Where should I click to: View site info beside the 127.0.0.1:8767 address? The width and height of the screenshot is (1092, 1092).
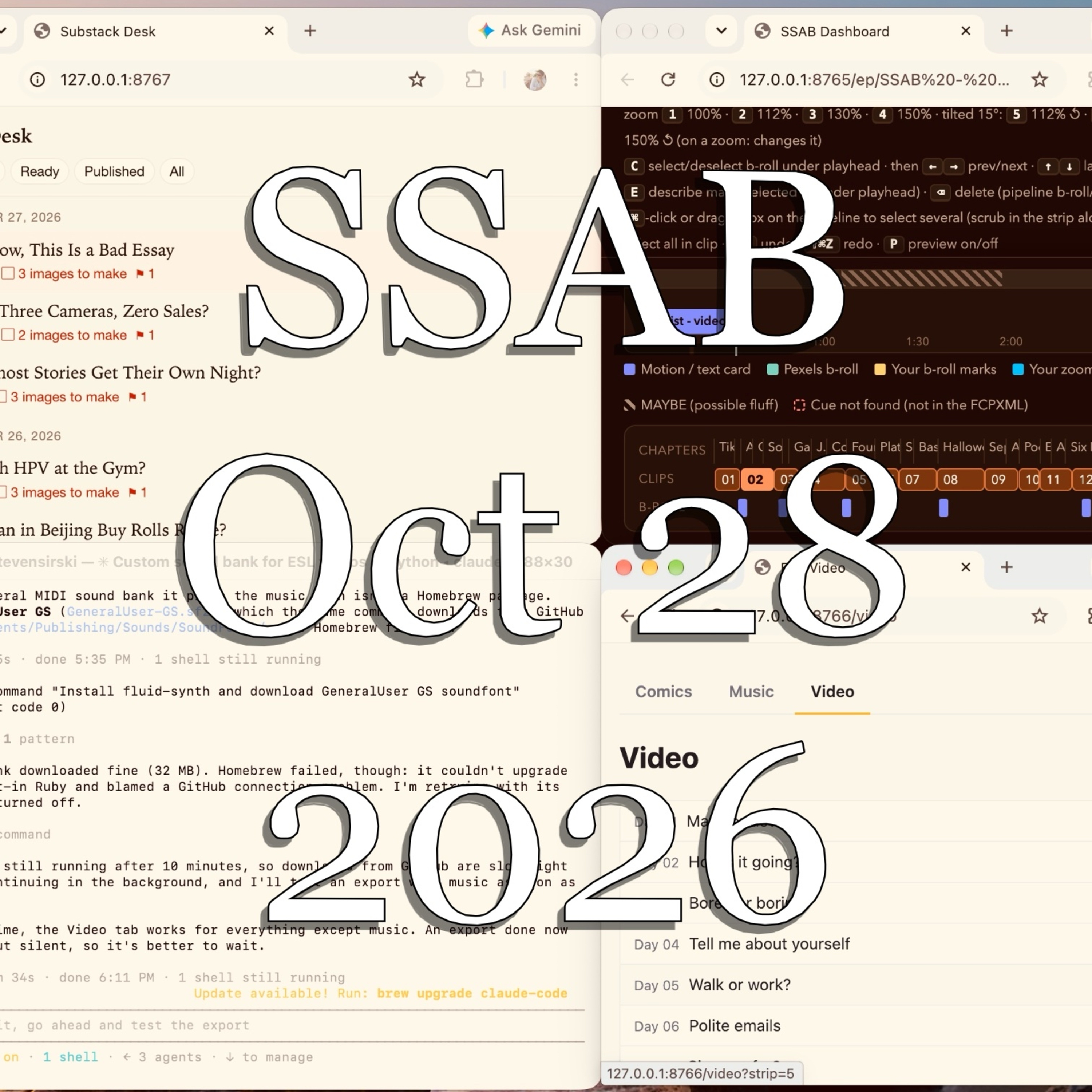(37, 80)
